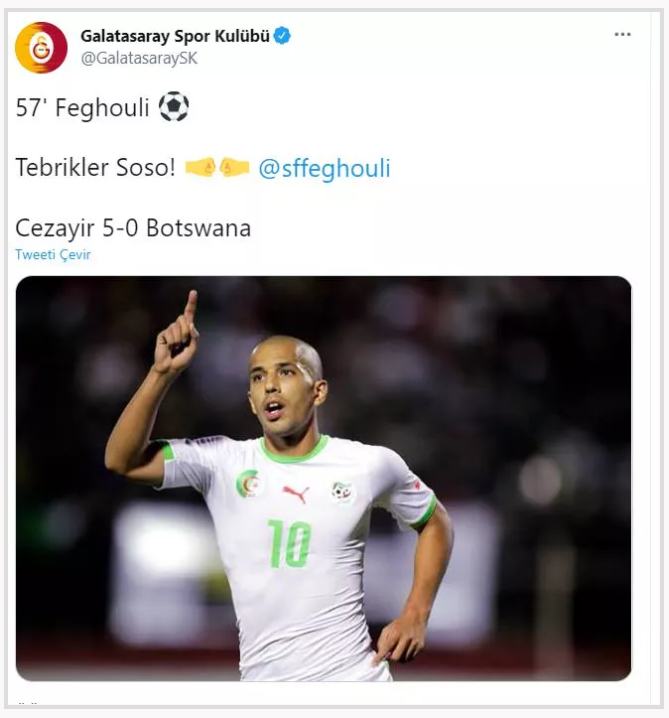Image resolution: width=669 pixels, height=718 pixels.
Task: Click the "Tebrikler Soso!" text
Action: click(95, 168)
